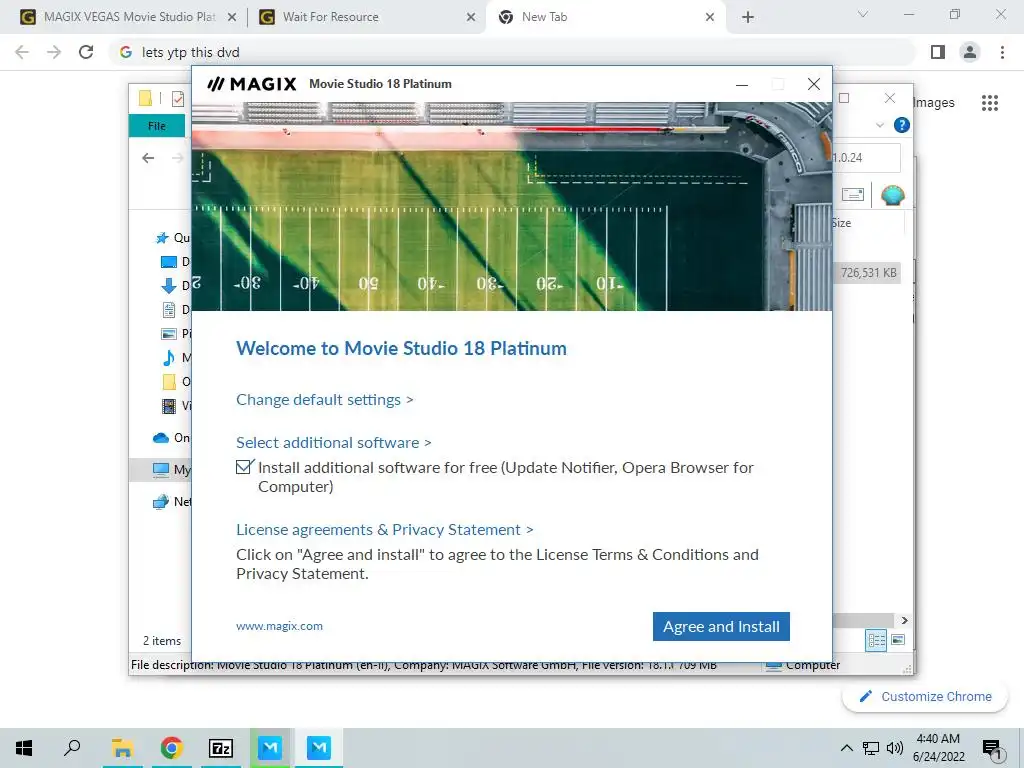The height and width of the screenshot is (768, 1024).
Task: Close the MAGIX VEGAS Movie Studio tab
Action: 232,18
